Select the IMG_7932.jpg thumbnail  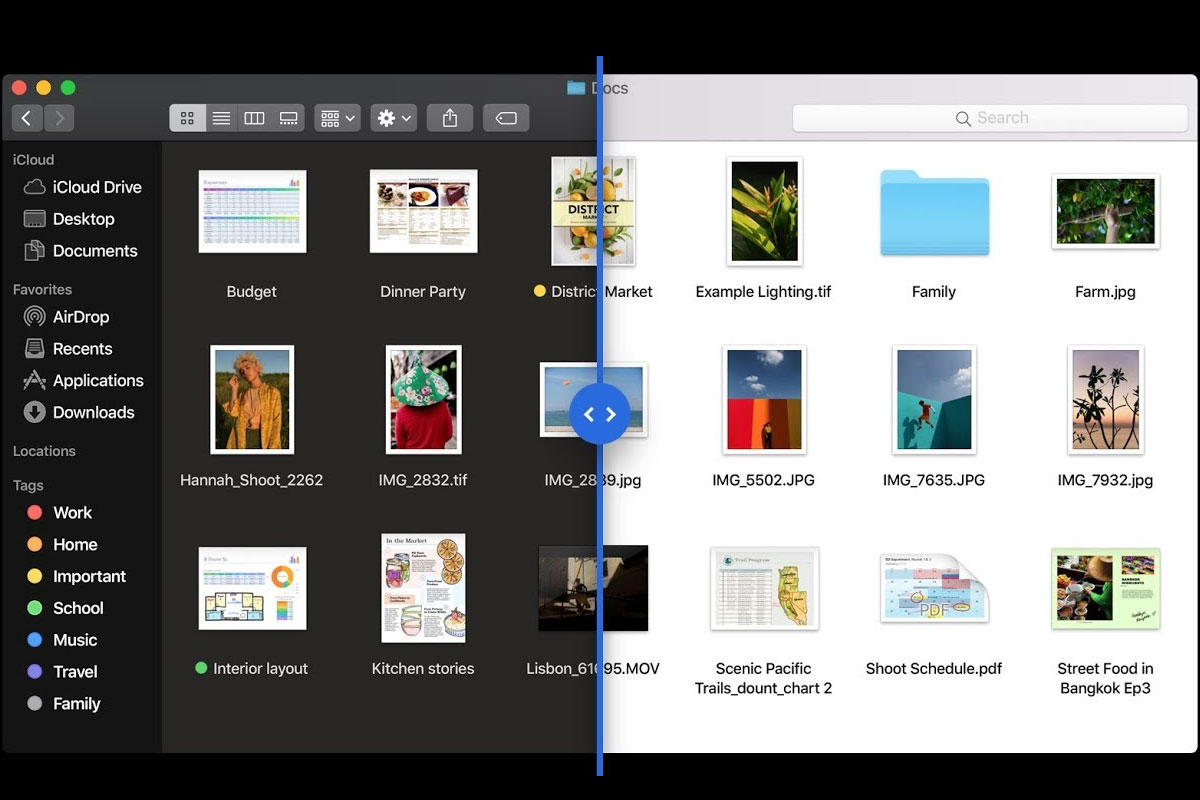[x=1105, y=399]
